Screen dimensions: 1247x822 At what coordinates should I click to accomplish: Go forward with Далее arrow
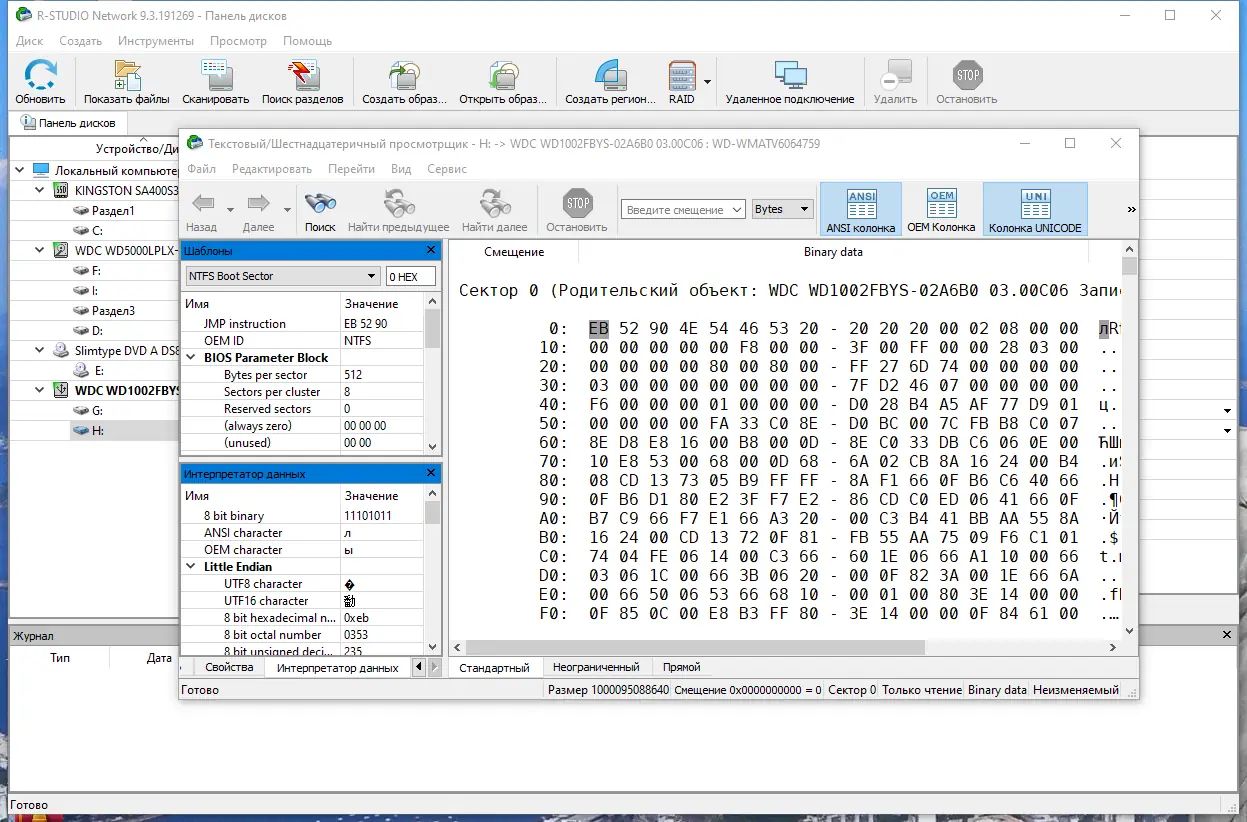click(258, 204)
